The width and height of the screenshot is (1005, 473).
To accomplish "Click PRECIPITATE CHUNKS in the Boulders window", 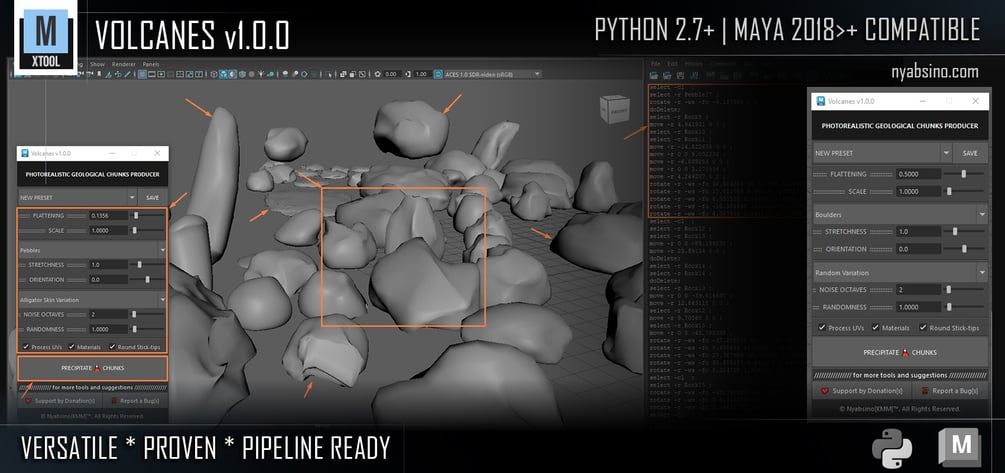I will coord(900,353).
